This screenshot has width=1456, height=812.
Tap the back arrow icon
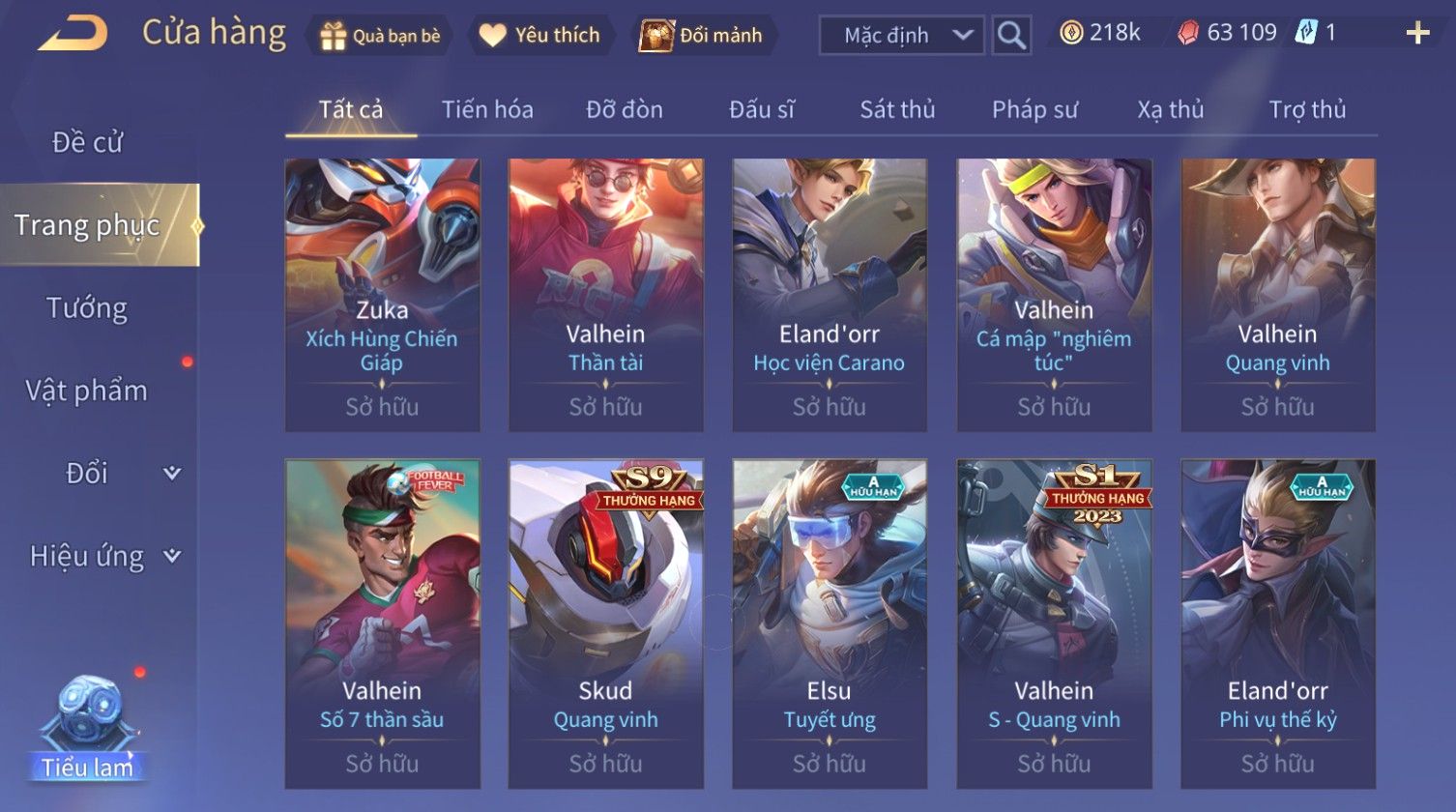pyautogui.click(x=73, y=34)
